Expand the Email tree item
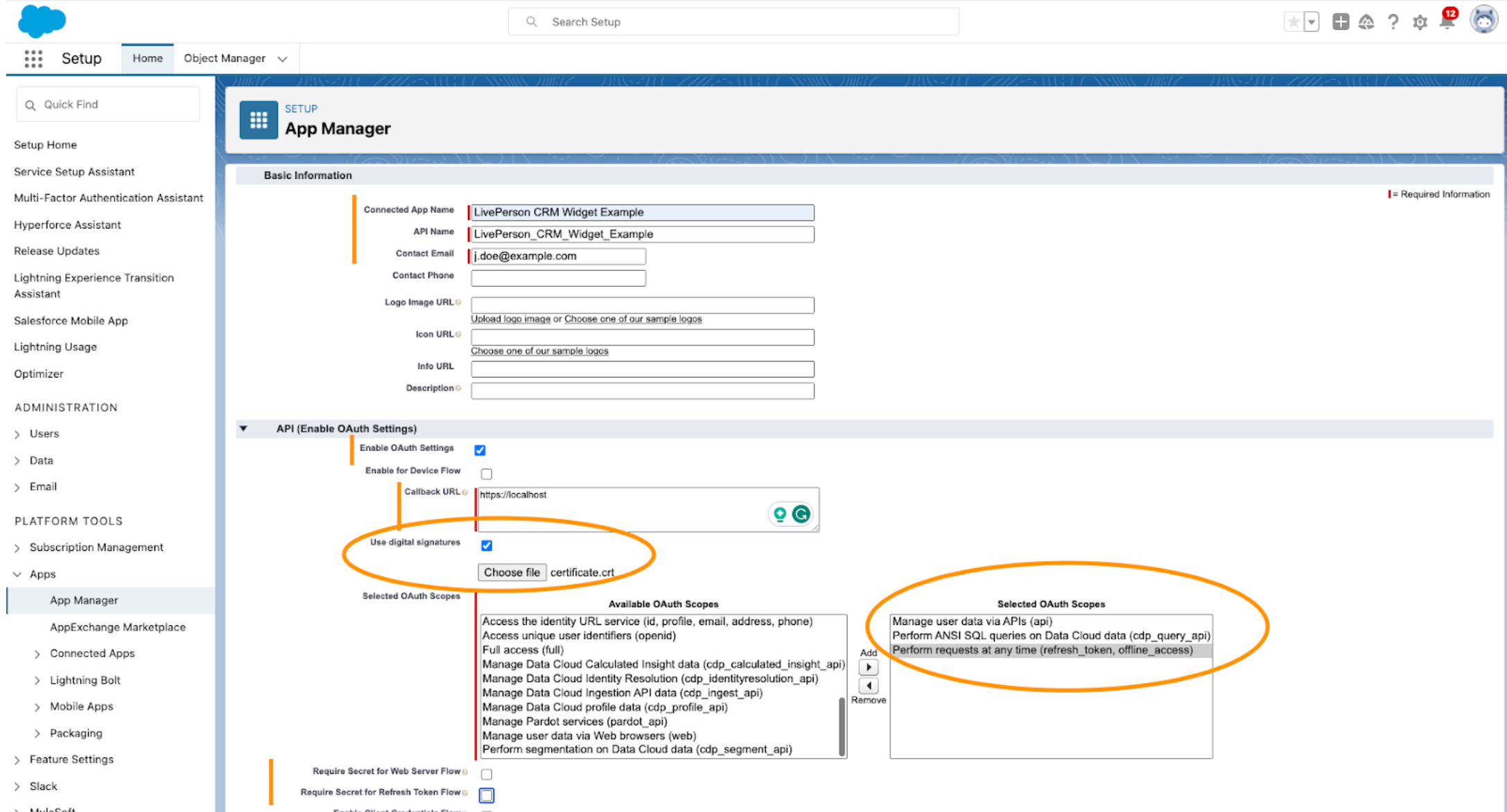 [18, 488]
